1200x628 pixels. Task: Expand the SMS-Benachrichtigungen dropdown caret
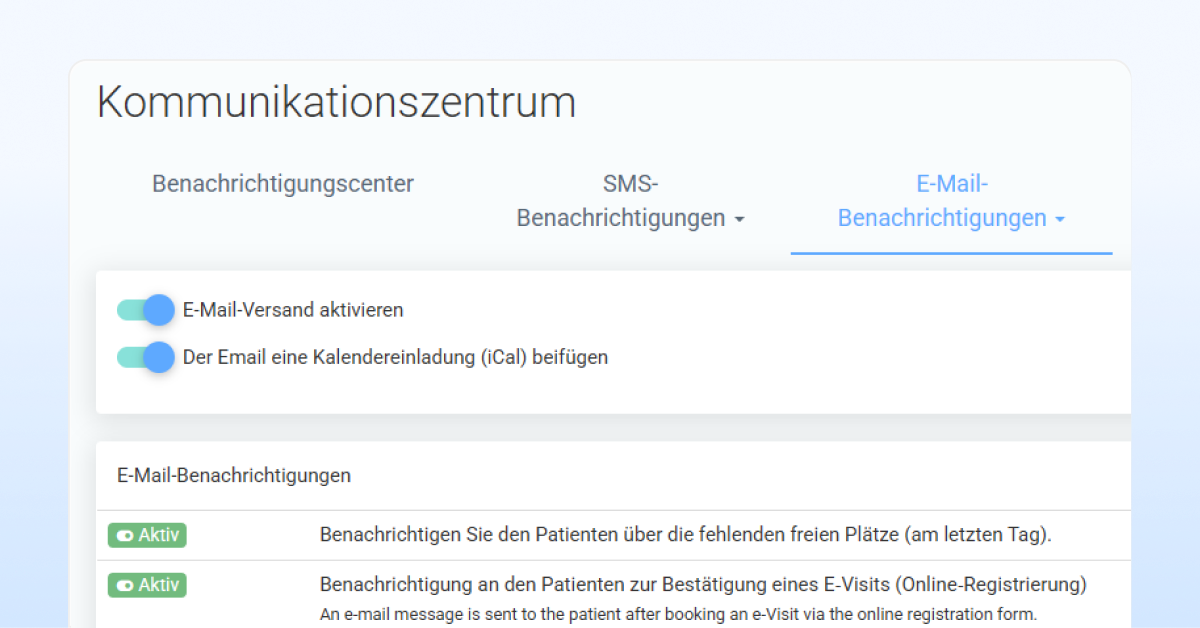739,219
